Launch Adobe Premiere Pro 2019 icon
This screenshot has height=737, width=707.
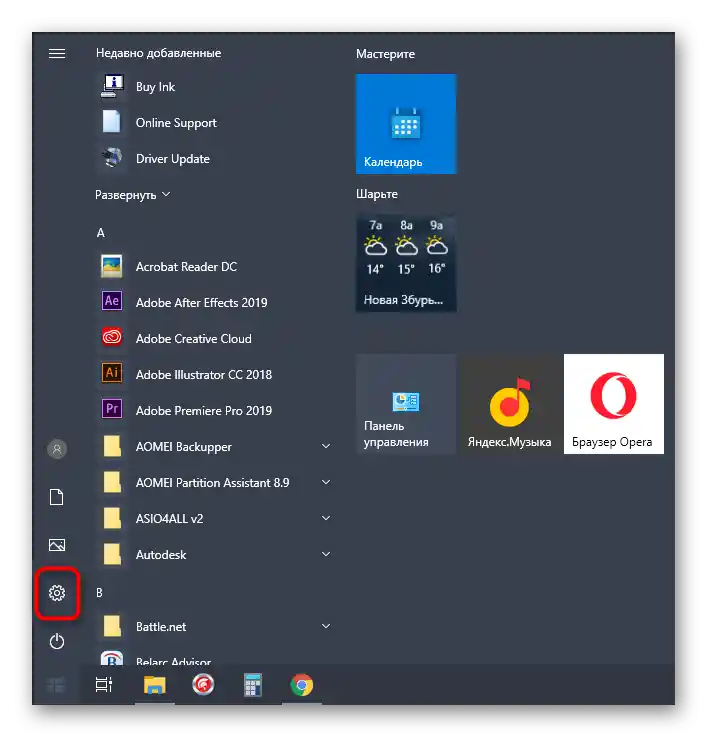coord(112,409)
